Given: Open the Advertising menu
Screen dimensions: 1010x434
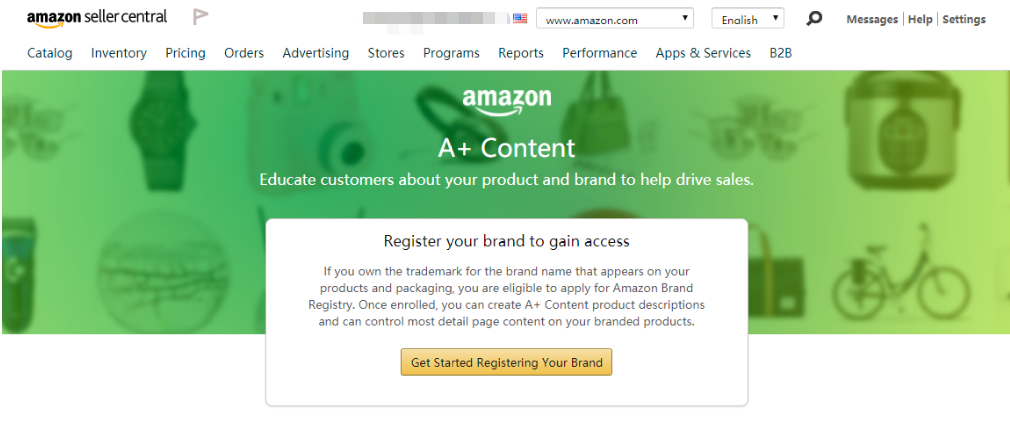Looking at the screenshot, I should point(316,53).
